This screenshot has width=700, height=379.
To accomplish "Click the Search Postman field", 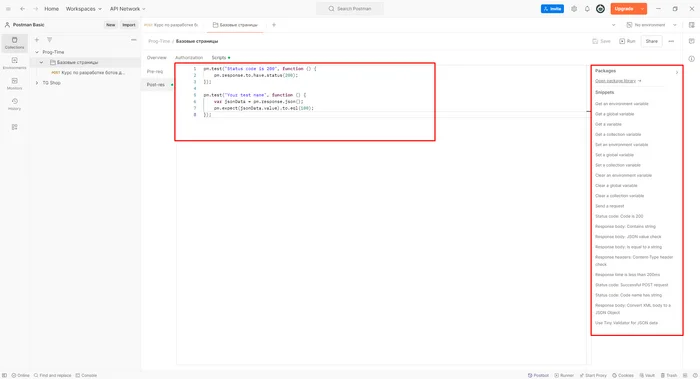I will pyautogui.click(x=350, y=9).
